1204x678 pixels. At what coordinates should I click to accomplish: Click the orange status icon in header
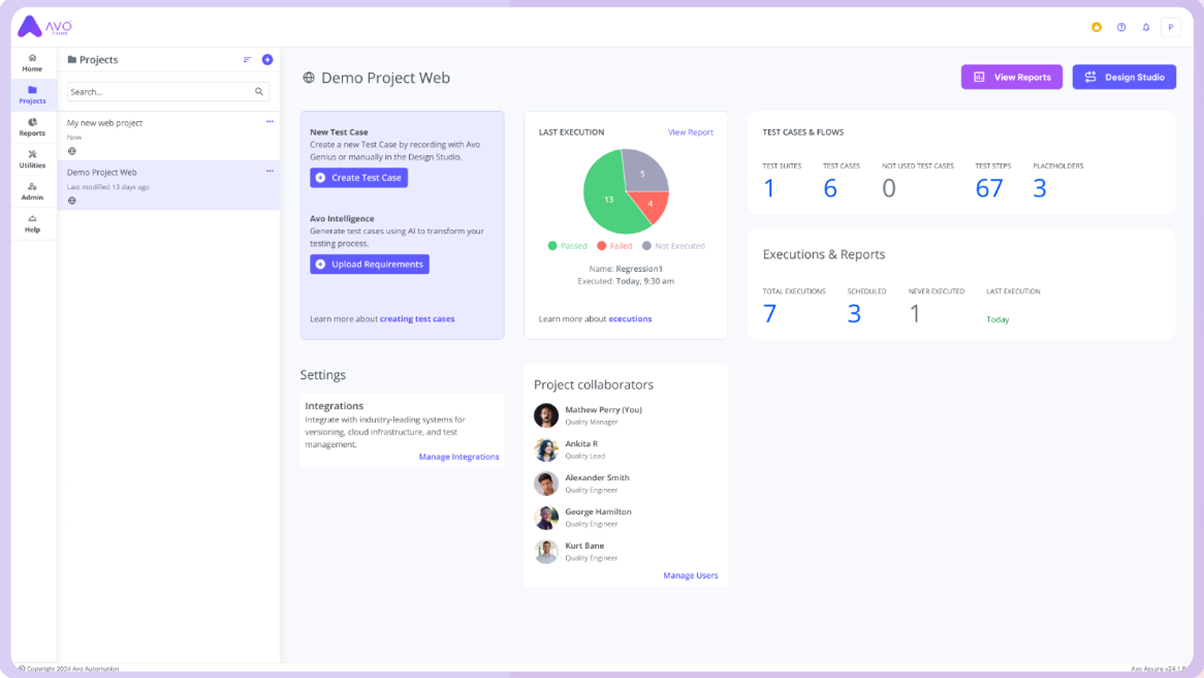point(1096,28)
